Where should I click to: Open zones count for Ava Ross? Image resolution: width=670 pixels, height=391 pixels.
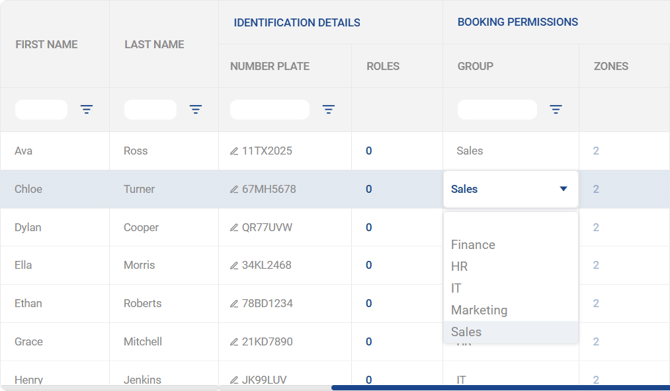(596, 151)
